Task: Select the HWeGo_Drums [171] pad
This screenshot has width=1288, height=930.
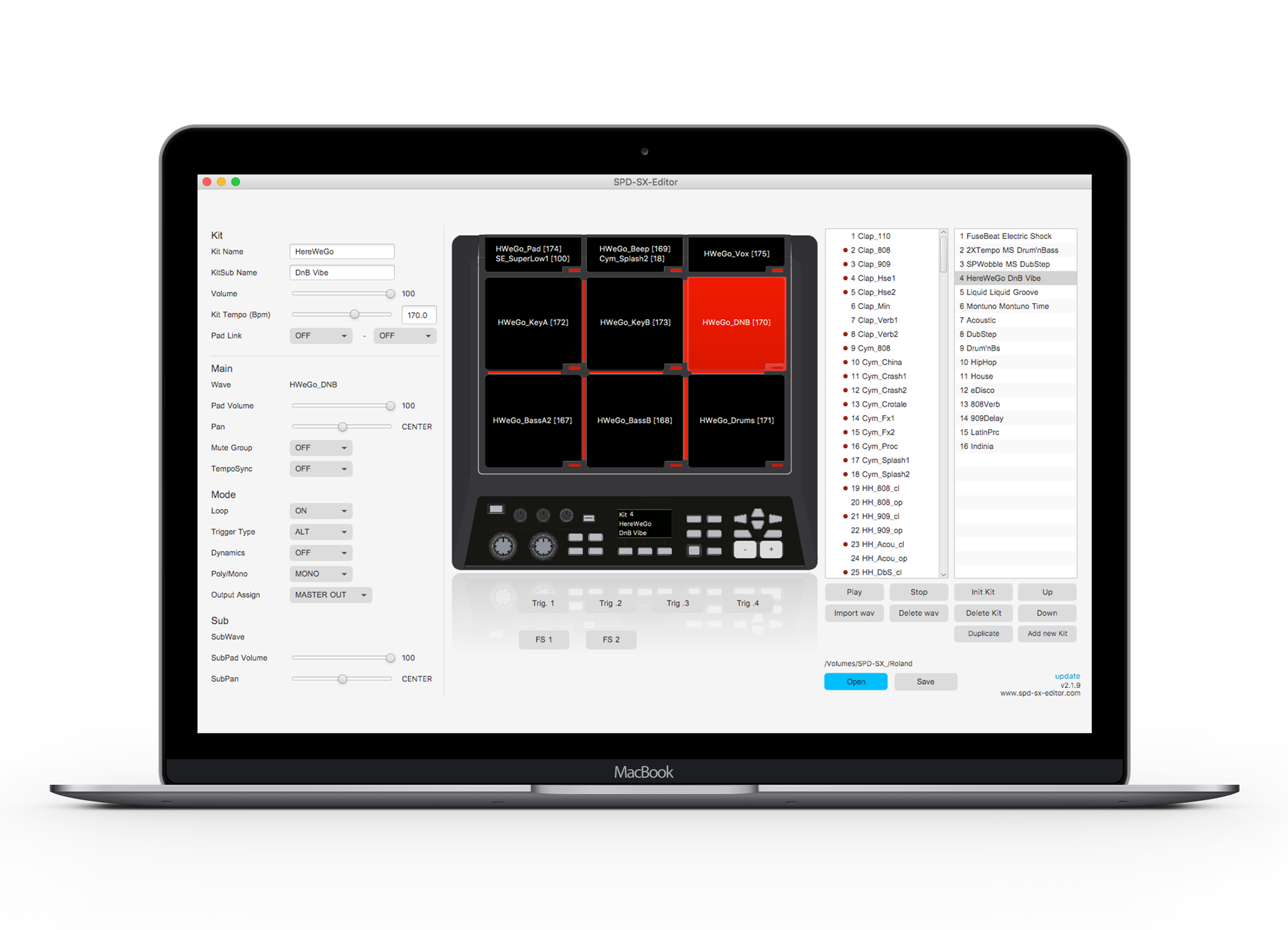Action: click(x=737, y=421)
